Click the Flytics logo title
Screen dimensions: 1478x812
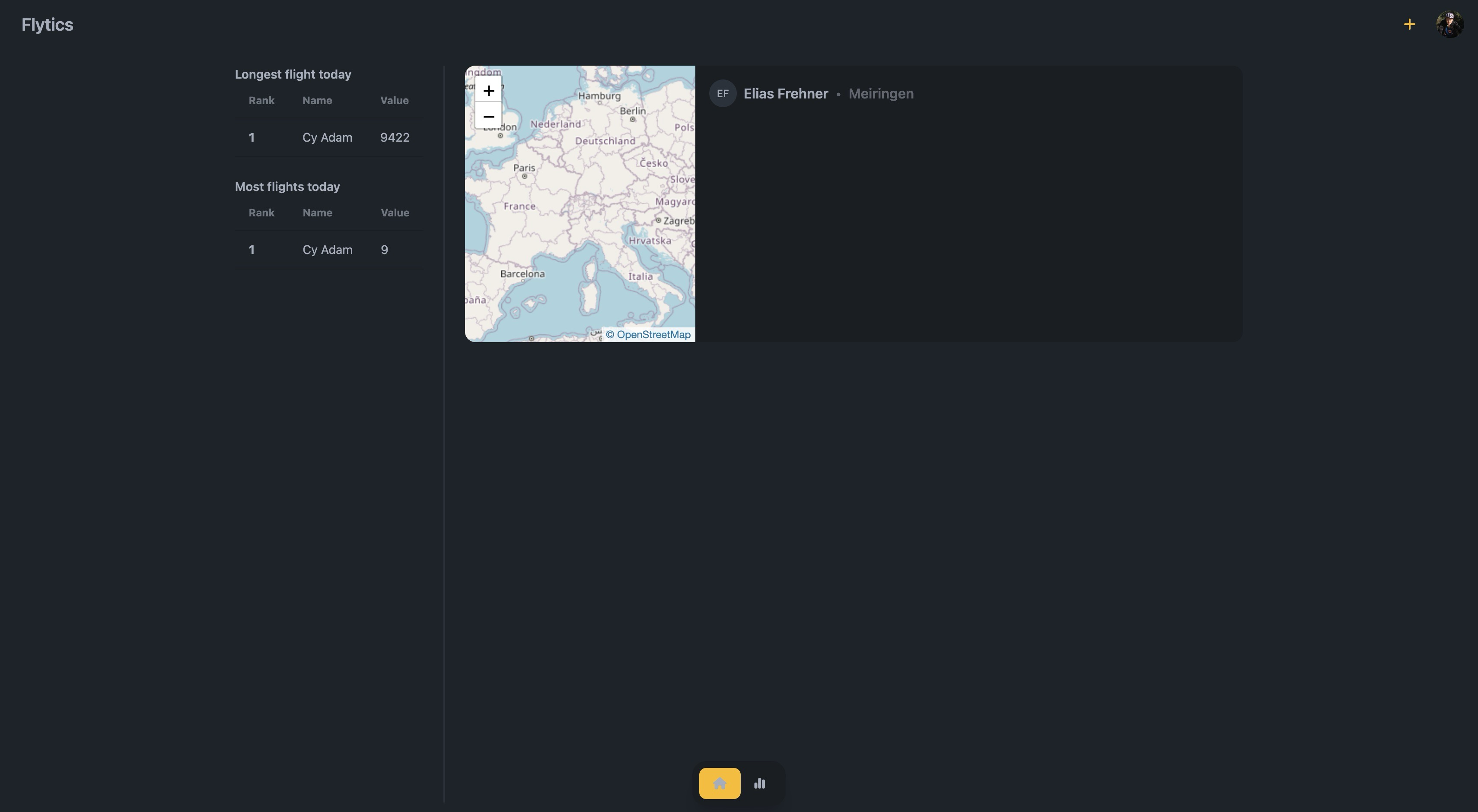pos(47,25)
